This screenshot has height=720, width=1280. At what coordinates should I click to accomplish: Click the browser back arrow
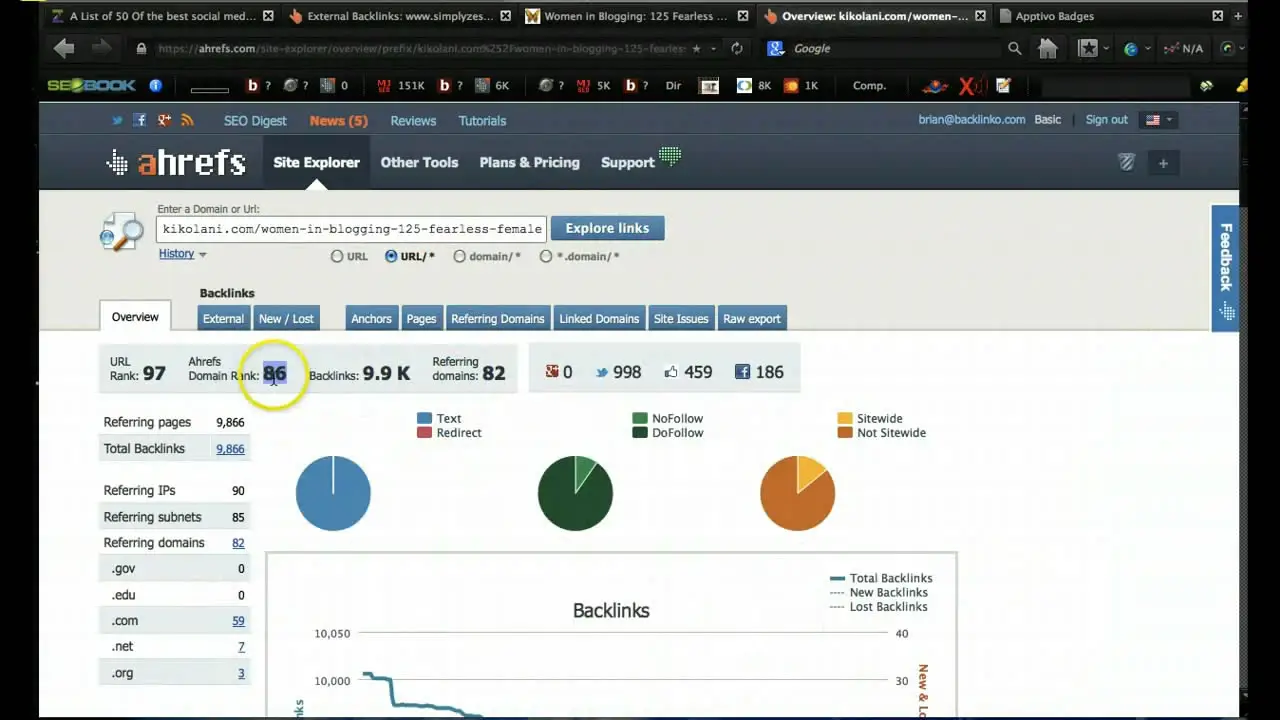click(64, 48)
